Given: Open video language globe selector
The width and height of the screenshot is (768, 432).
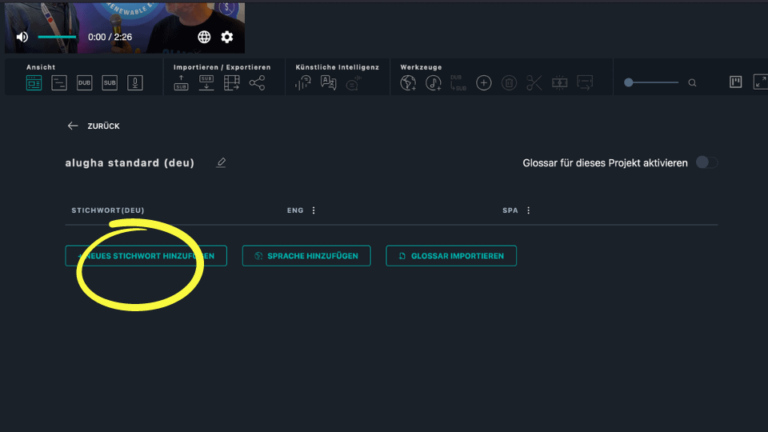Looking at the screenshot, I should 204,37.
